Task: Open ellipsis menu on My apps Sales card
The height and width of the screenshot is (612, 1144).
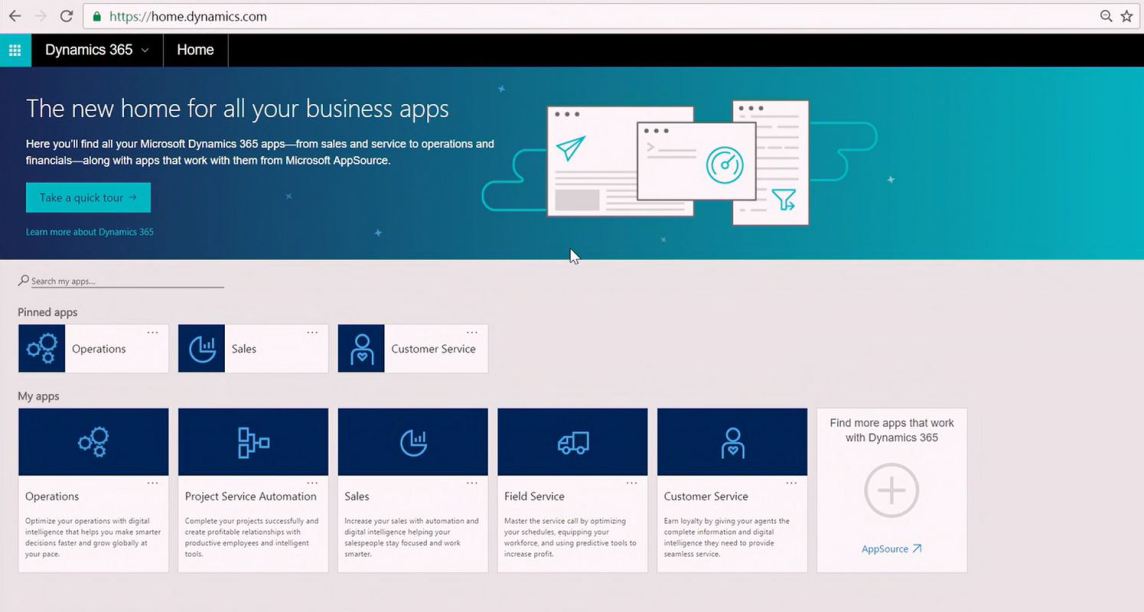Action: coord(472,483)
